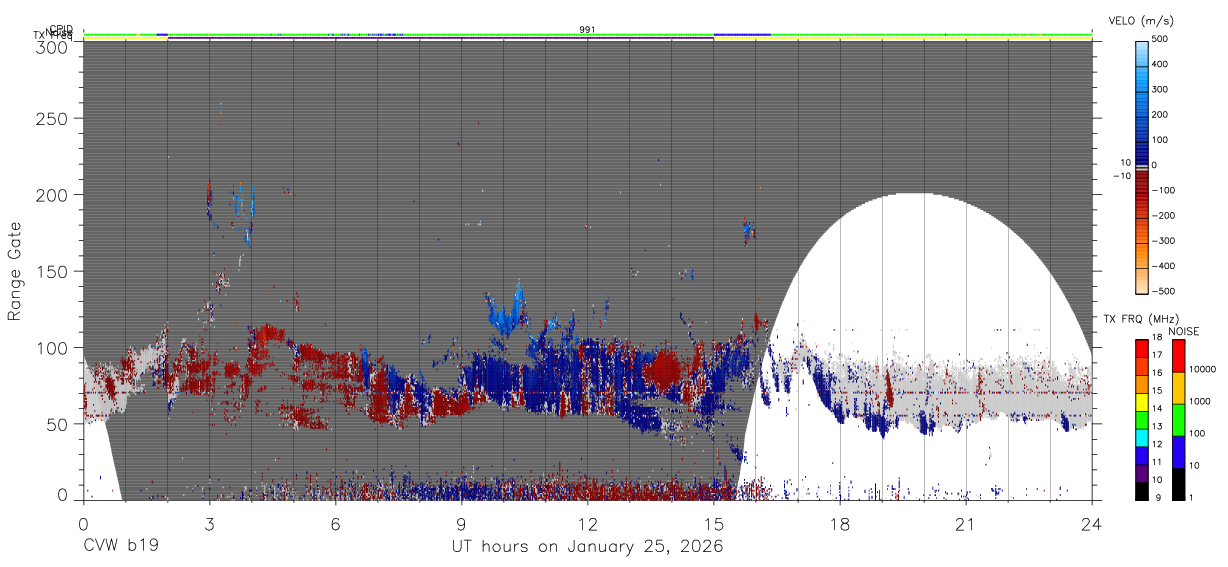Click the 18 tick on UT hours axis
This screenshot has width=1228, height=567.
pos(840,523)
